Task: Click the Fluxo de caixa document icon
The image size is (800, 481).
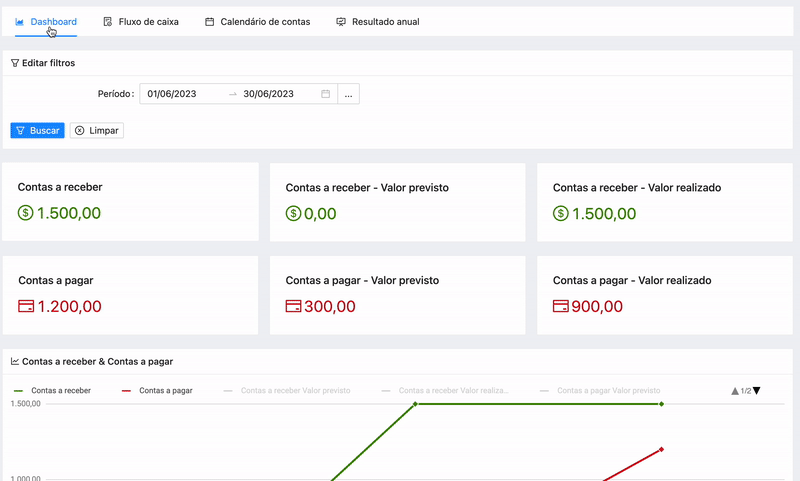Action: [108, 22]
